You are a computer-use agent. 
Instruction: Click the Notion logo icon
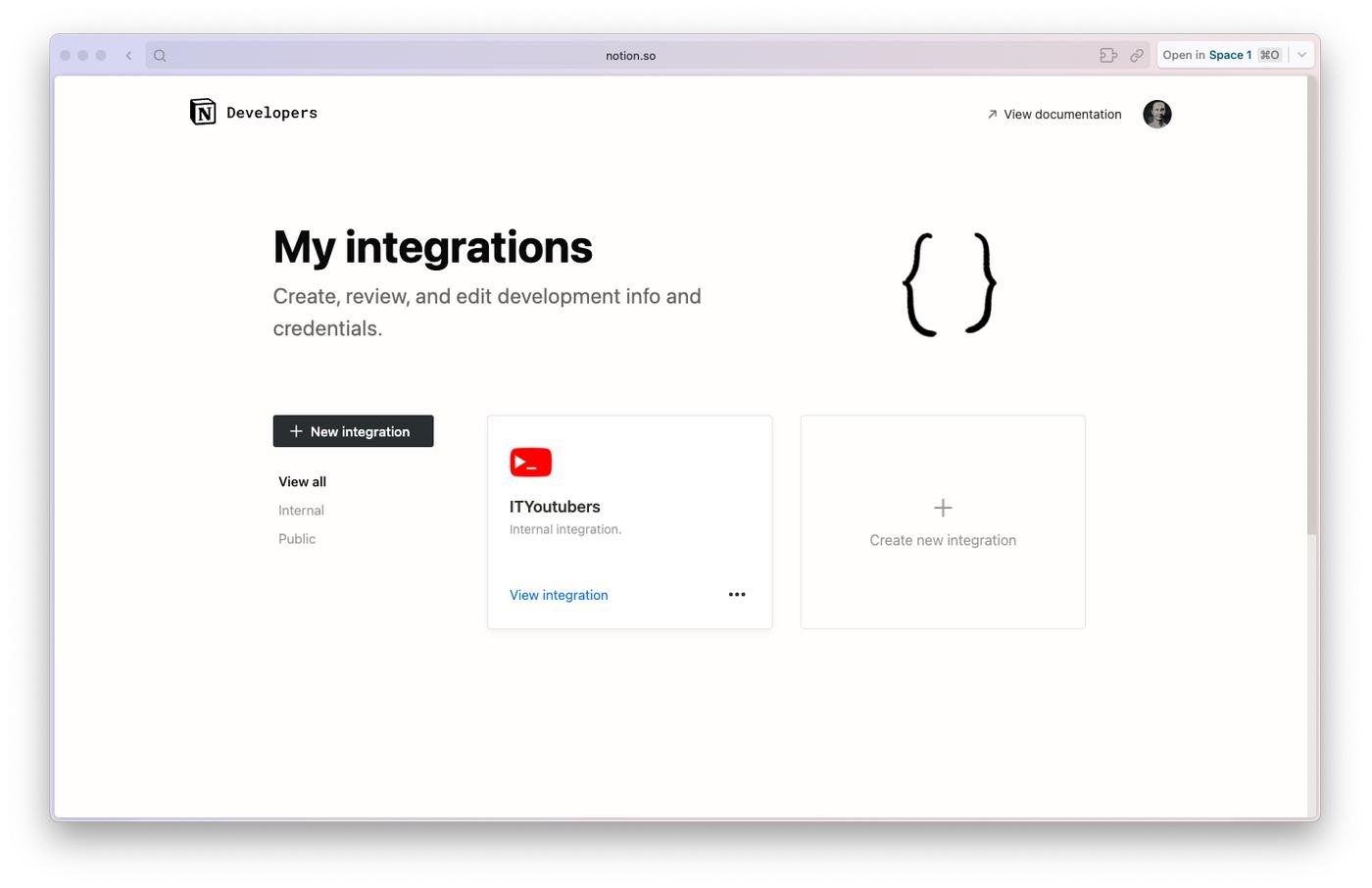(203, 112)
